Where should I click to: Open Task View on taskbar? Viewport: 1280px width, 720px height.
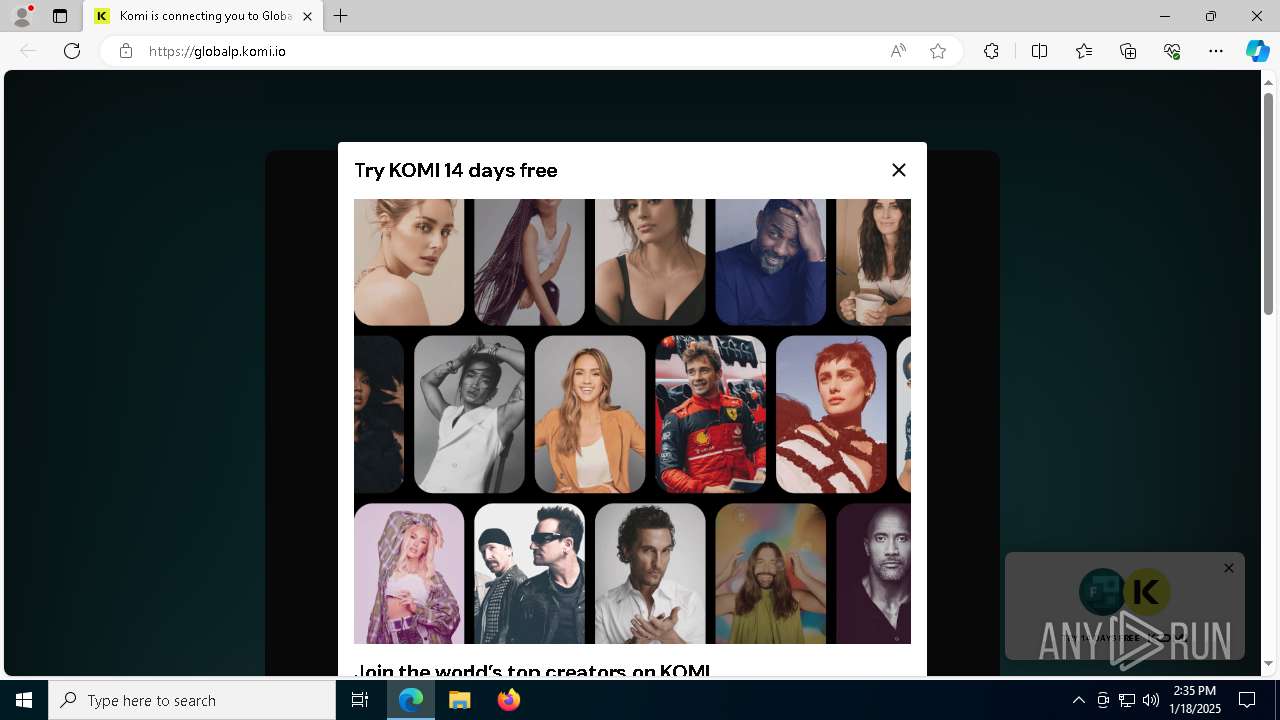360,700
